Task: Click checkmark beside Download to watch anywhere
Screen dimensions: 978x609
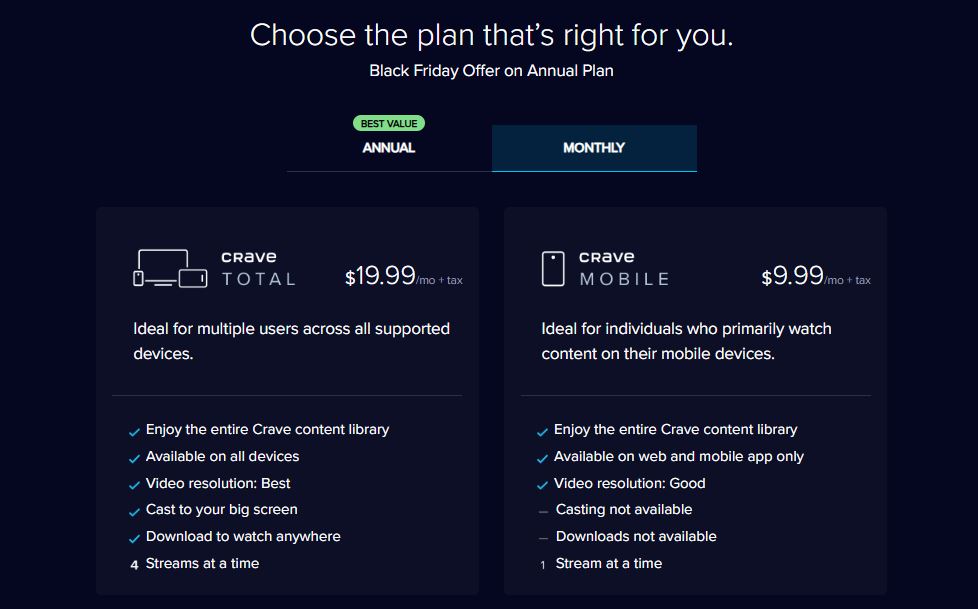Action: click(134, 538)
